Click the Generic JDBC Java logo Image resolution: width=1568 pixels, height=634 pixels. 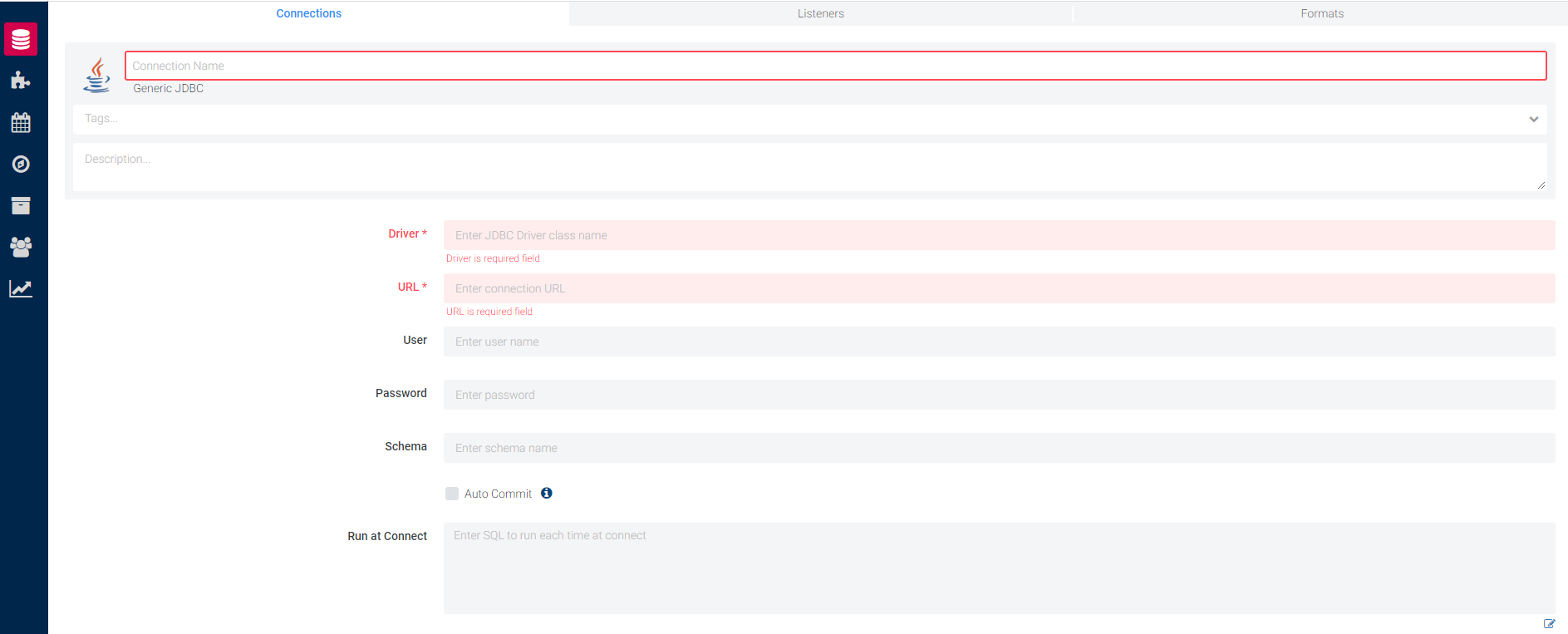97,75
